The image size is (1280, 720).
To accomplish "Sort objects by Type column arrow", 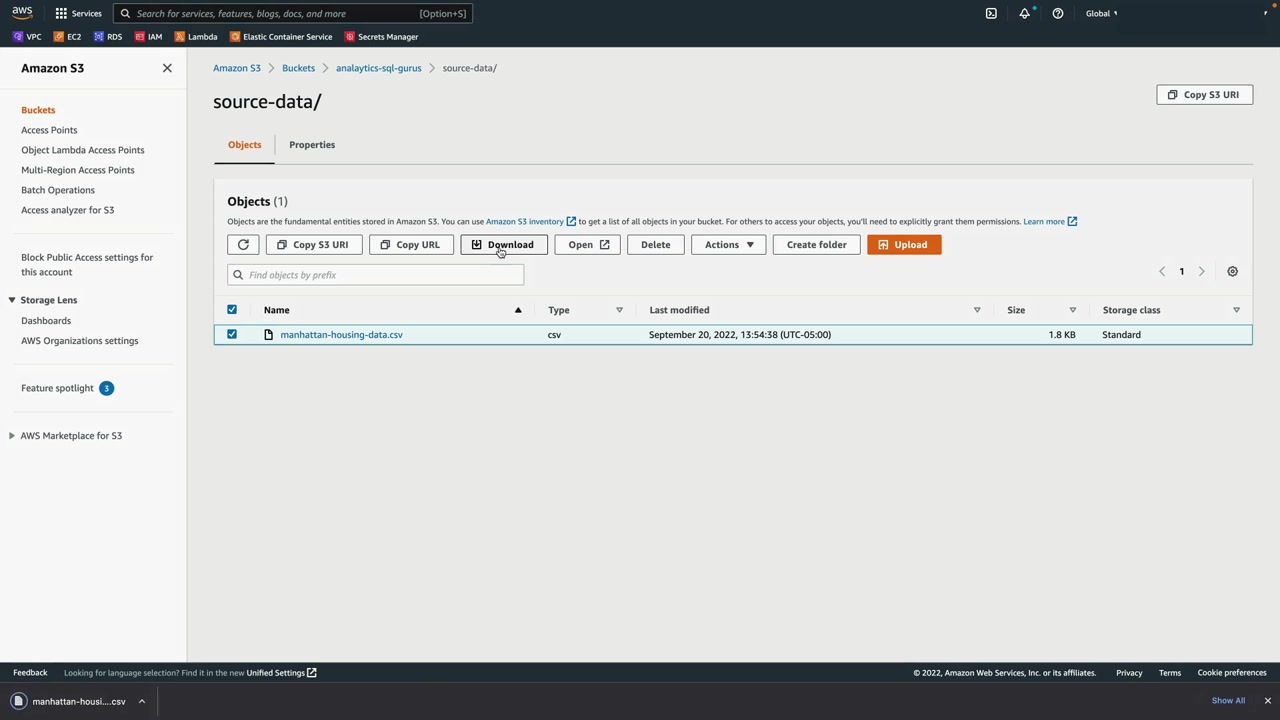I will pyautogui.click(x=619, y=310).
